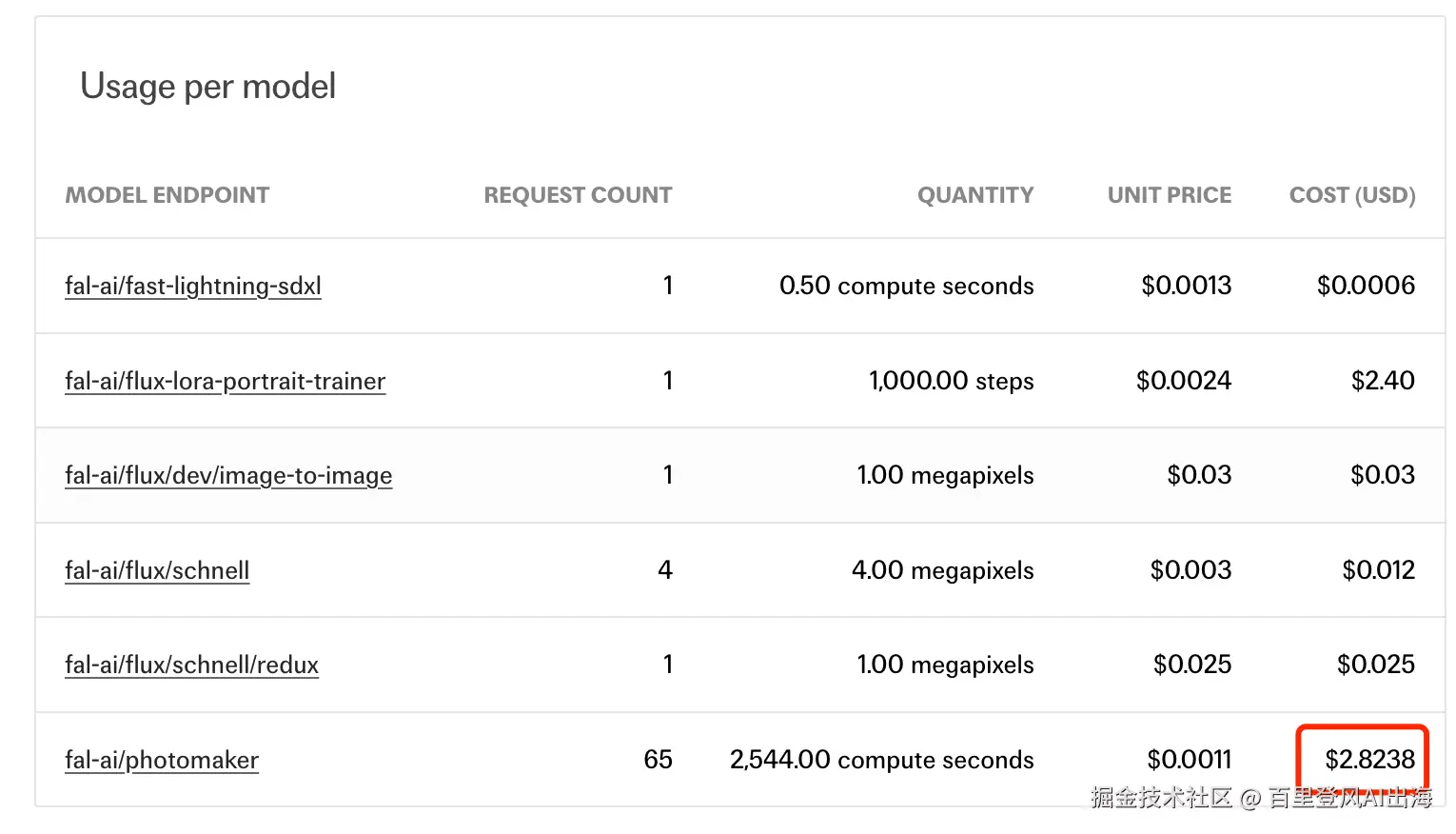Click the Usage per model heading
Image resolution: width=1456 pixels, height=834 pixels.
coord(208,87)
